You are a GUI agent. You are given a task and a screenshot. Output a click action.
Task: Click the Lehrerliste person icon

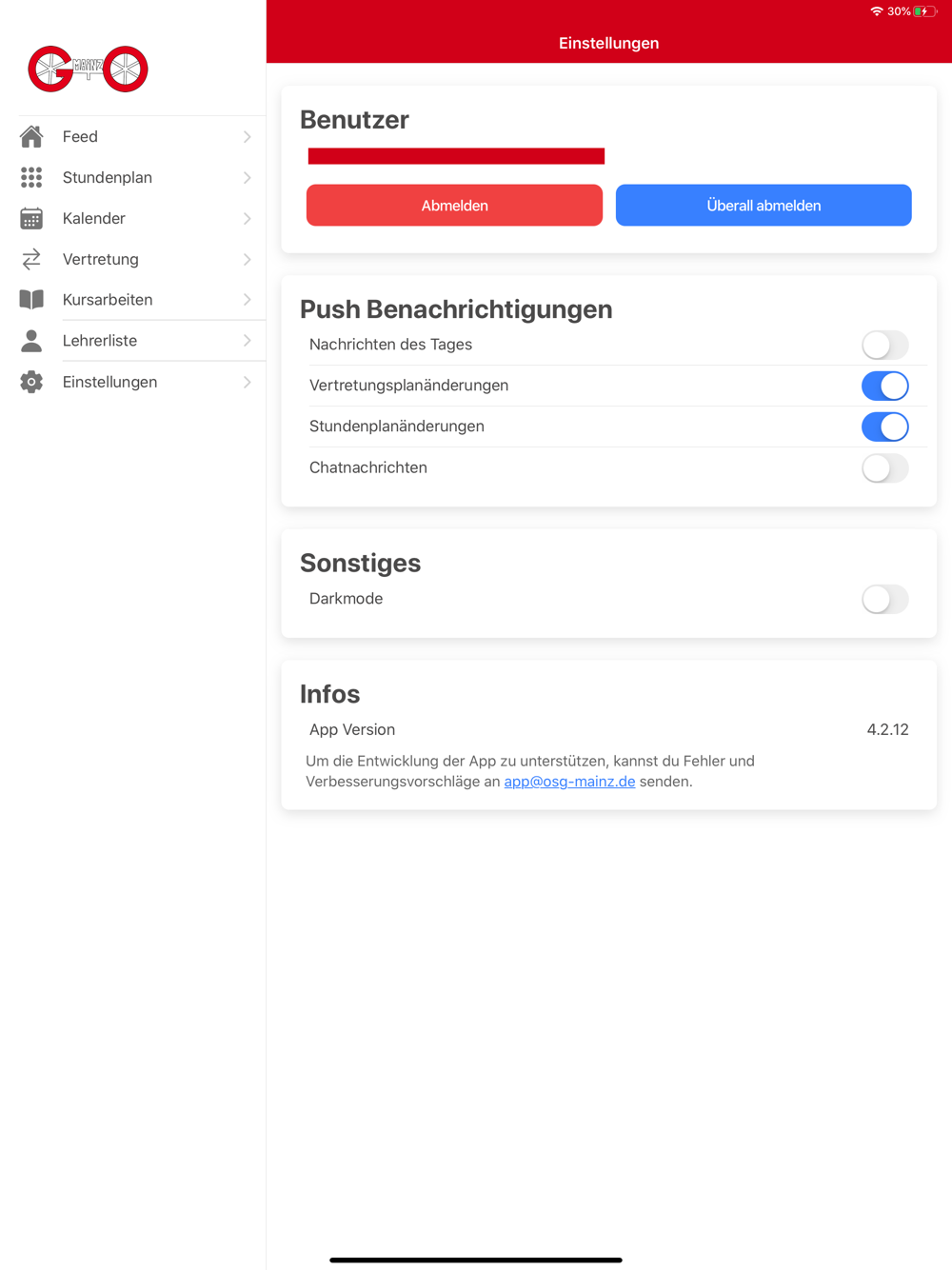coord(31,341)
